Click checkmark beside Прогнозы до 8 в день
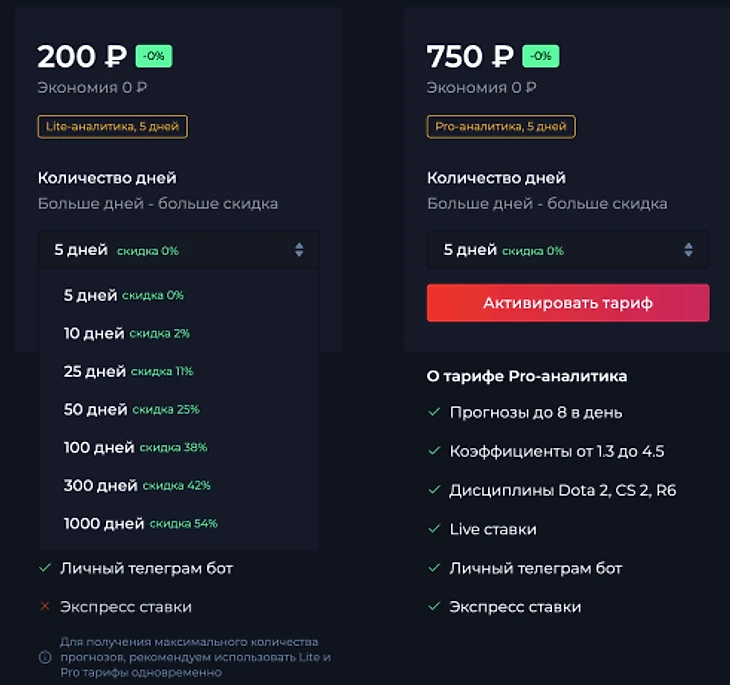This screenshot has width=730, height=685. pos(433,412)
